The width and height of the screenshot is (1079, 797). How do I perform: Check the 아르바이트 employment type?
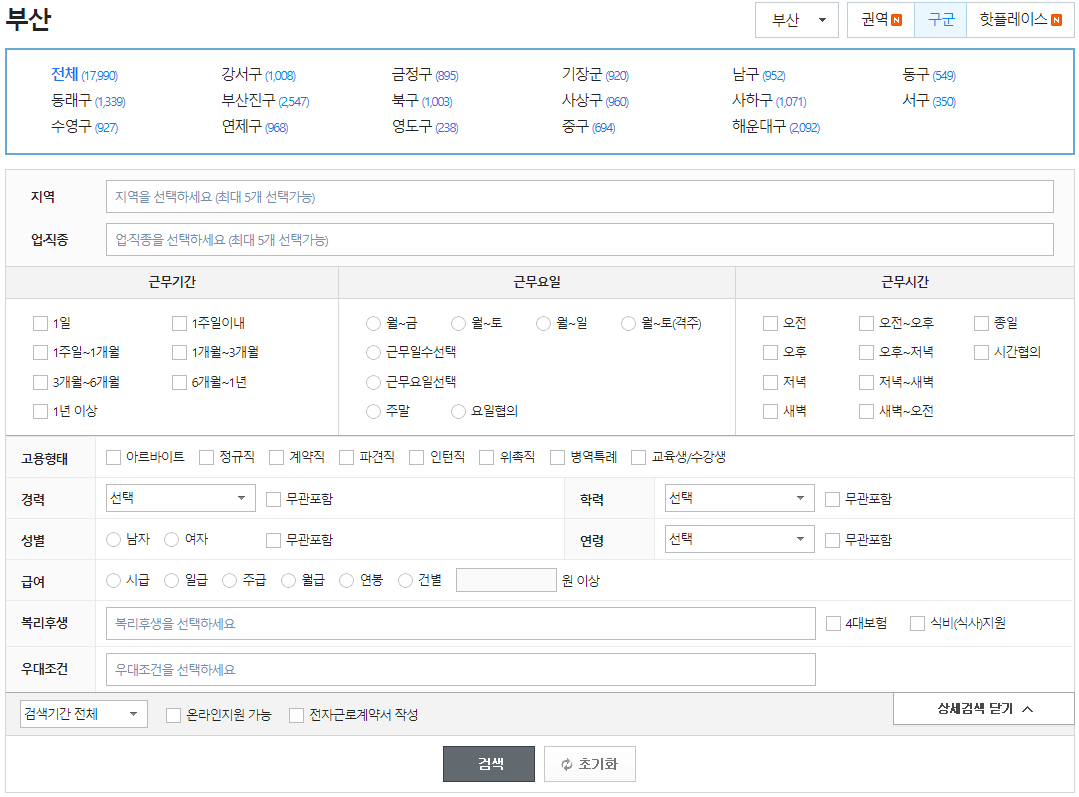(x=112, y=457)
